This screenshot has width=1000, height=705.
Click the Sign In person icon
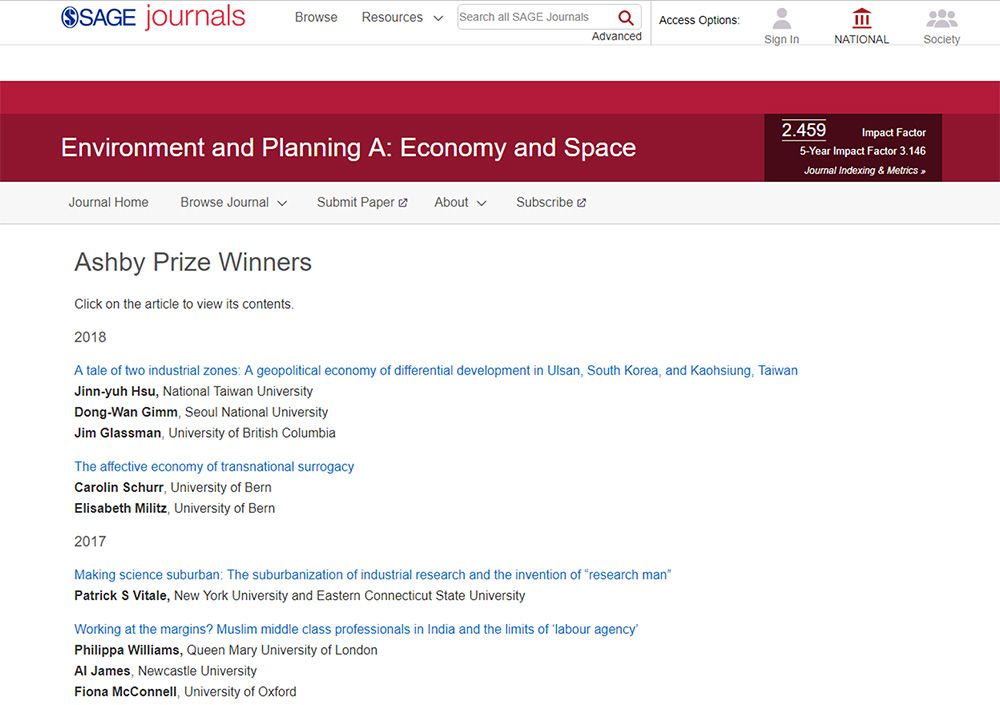pyautogui.click(x=782, y=19)
